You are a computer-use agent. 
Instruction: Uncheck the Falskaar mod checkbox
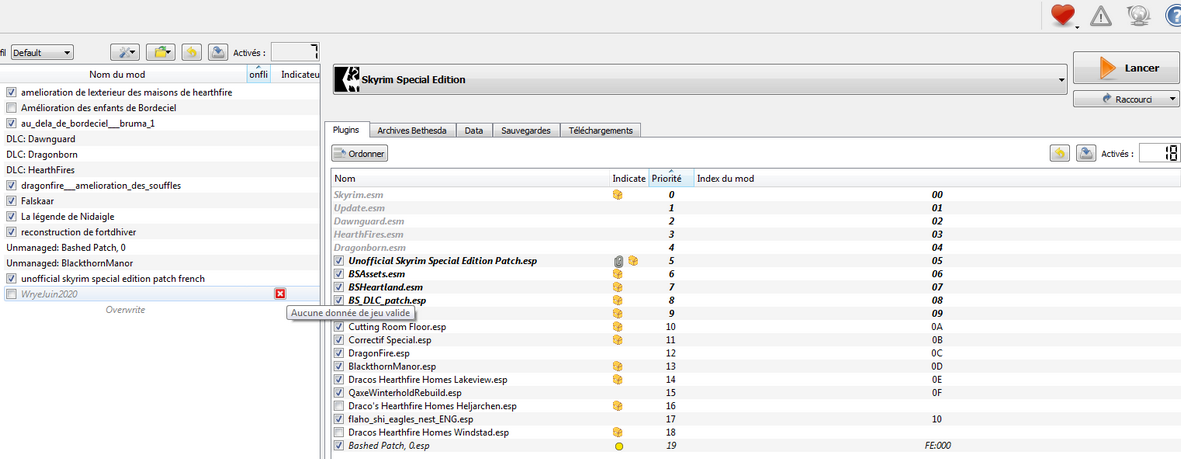click(x=11, y=201)
